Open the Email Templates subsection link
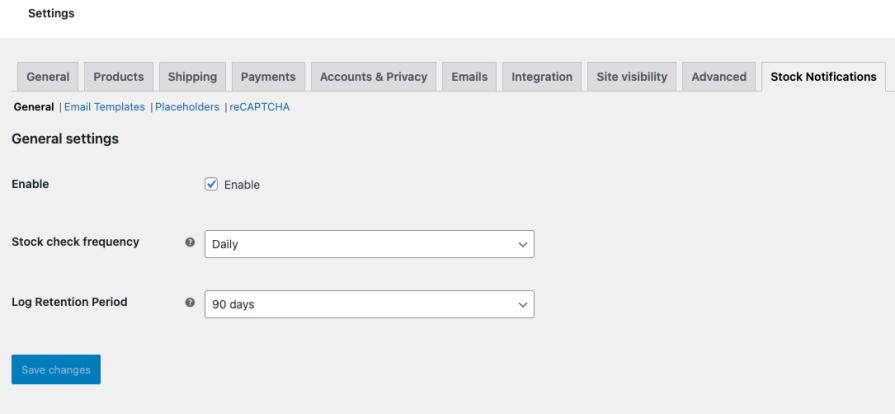This screenshot has height=414, width=895. [104, 107]
